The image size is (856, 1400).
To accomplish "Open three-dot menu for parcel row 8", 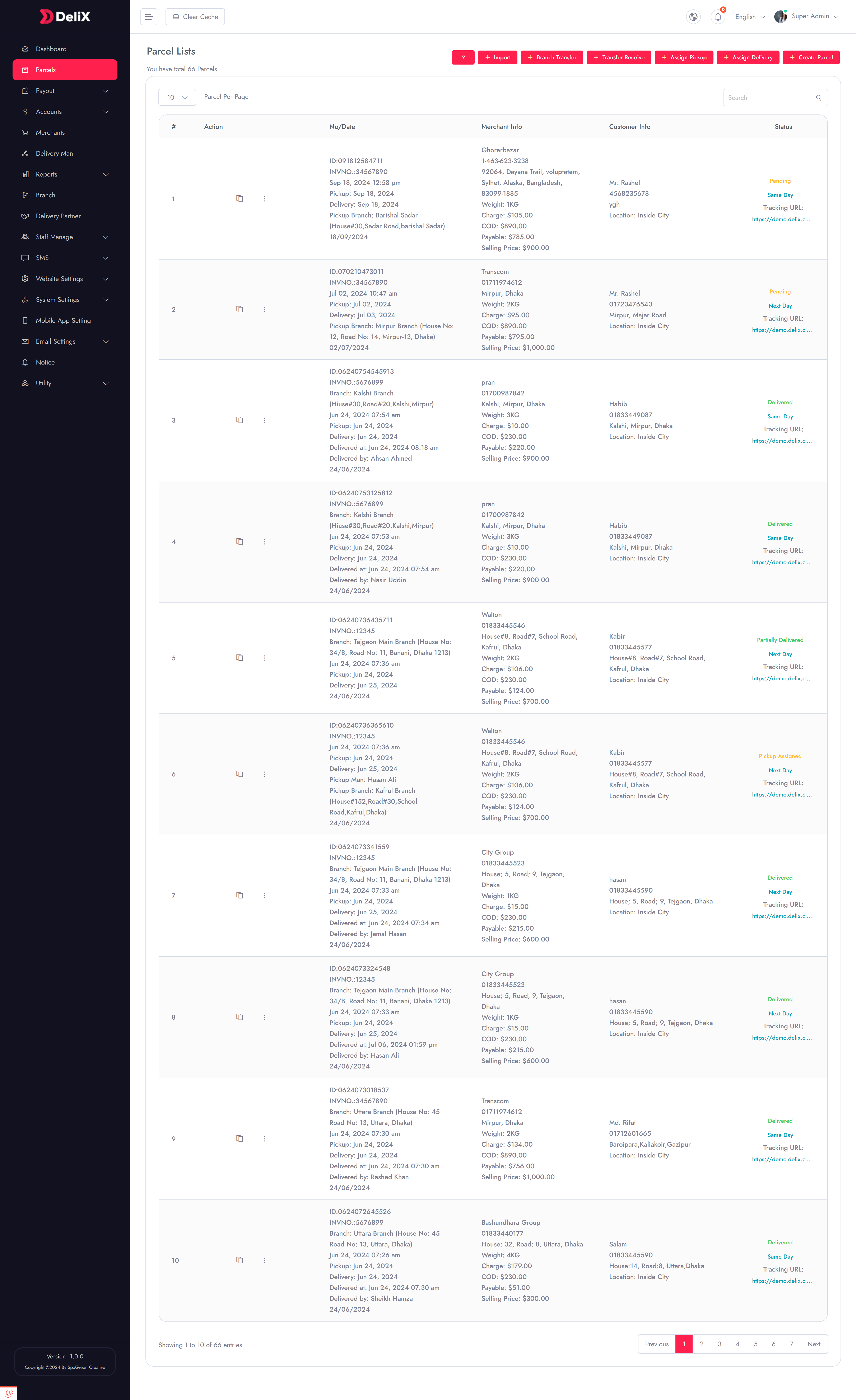I will pyautogui.click(x=264, y=1017).
